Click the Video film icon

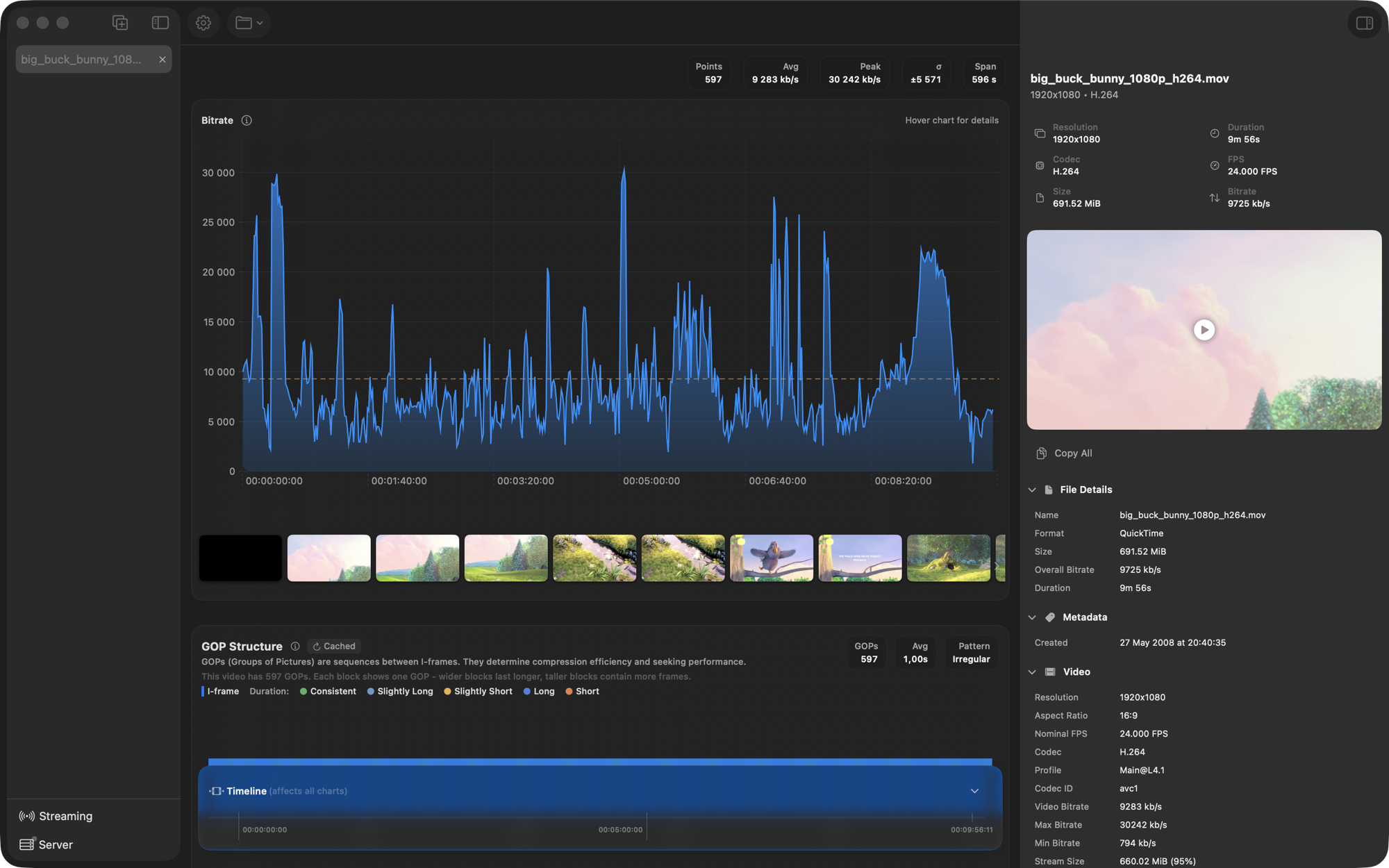point(1050,672)
